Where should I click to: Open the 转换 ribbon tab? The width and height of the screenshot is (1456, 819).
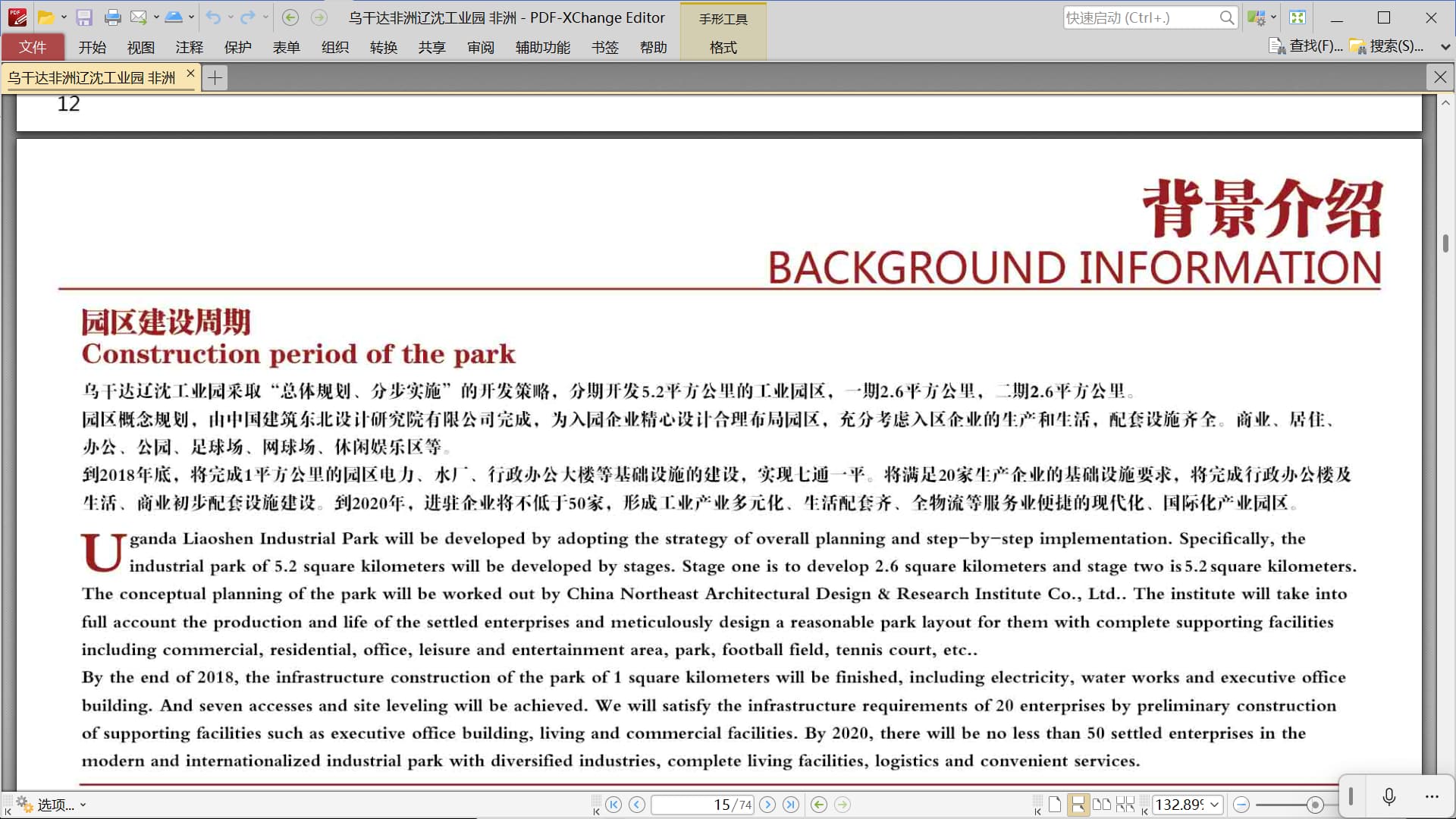[383, 47]
